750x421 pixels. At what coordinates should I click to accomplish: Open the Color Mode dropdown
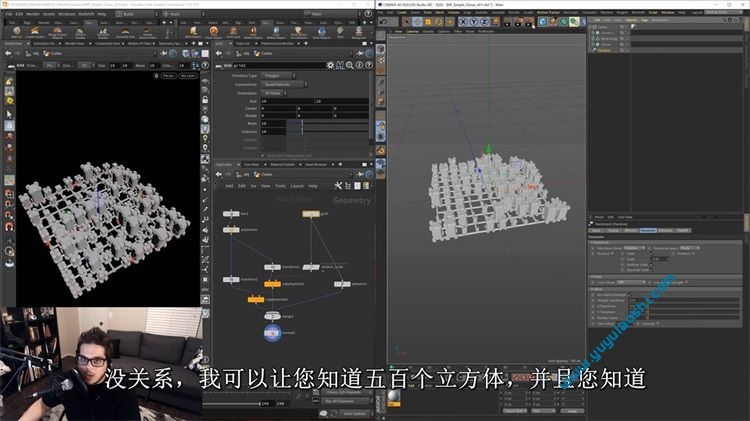630,282
